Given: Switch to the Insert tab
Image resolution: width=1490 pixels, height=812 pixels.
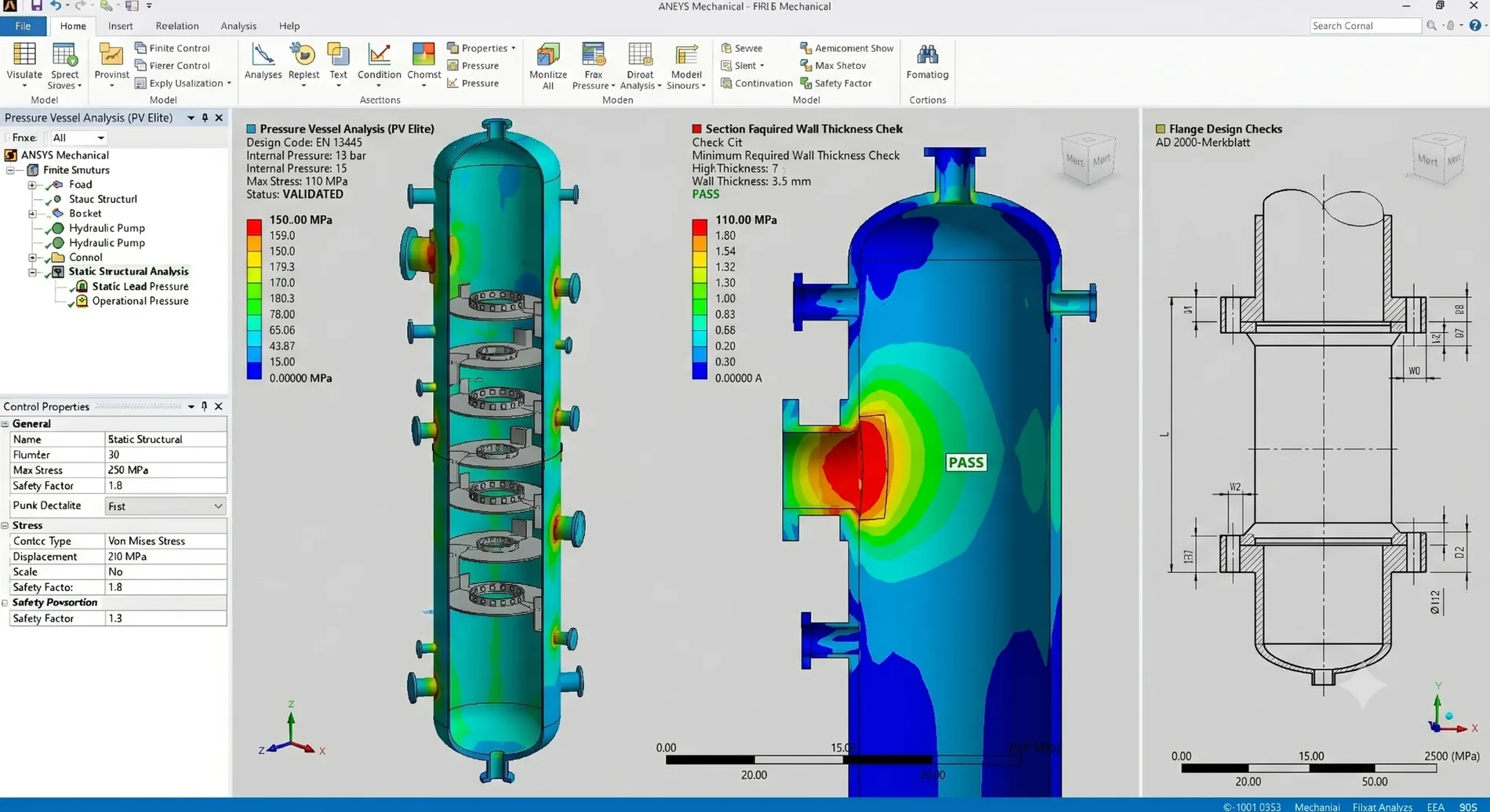Looking at the screenshot, I should [x=120, y=26].
